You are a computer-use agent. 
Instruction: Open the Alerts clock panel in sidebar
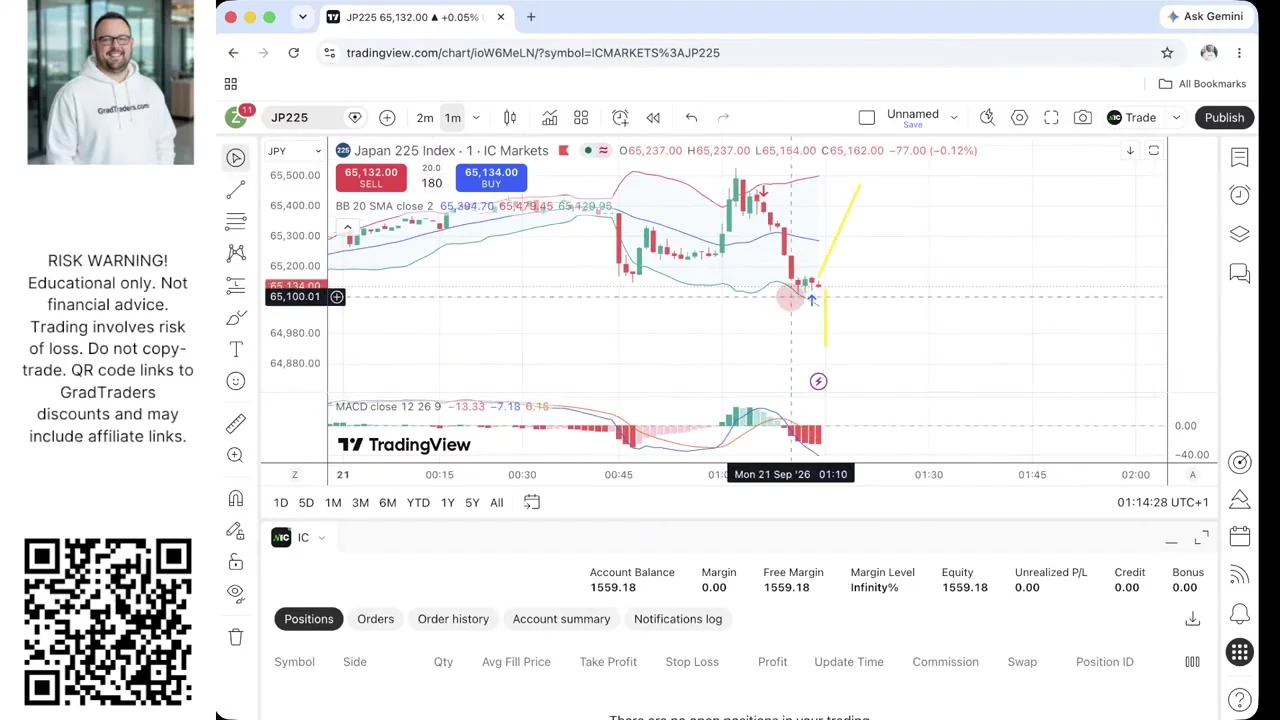coord(1240,195)
